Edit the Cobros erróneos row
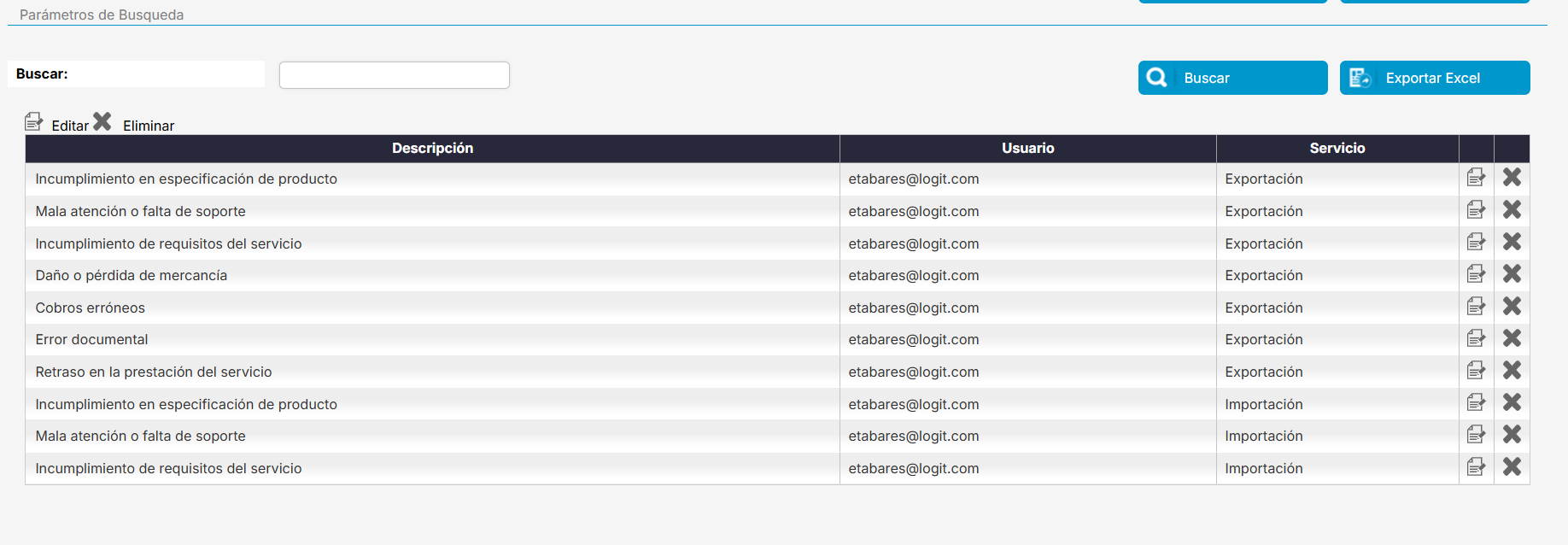The height and width of the screenshot is (545, 1568). point(1476,307)
